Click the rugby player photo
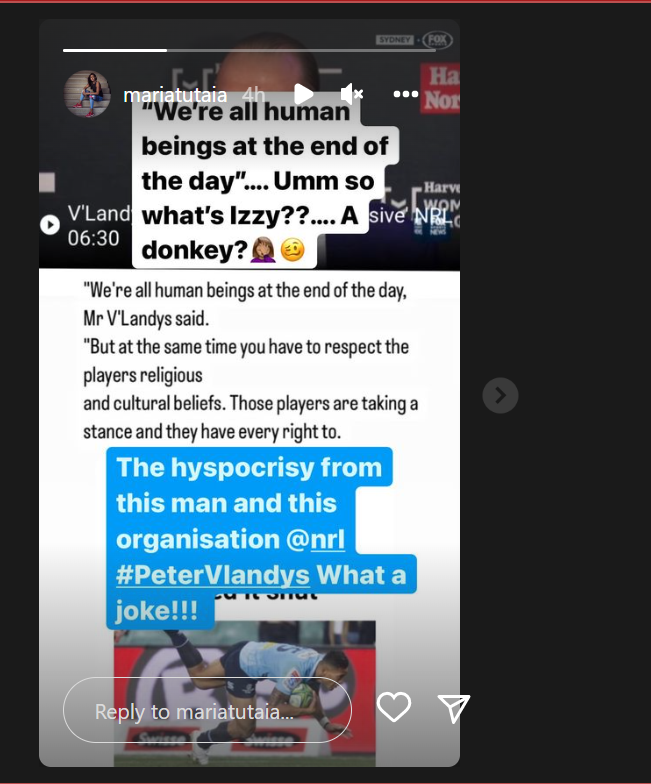This screenshot has width=651, height=784. [244, 693]
